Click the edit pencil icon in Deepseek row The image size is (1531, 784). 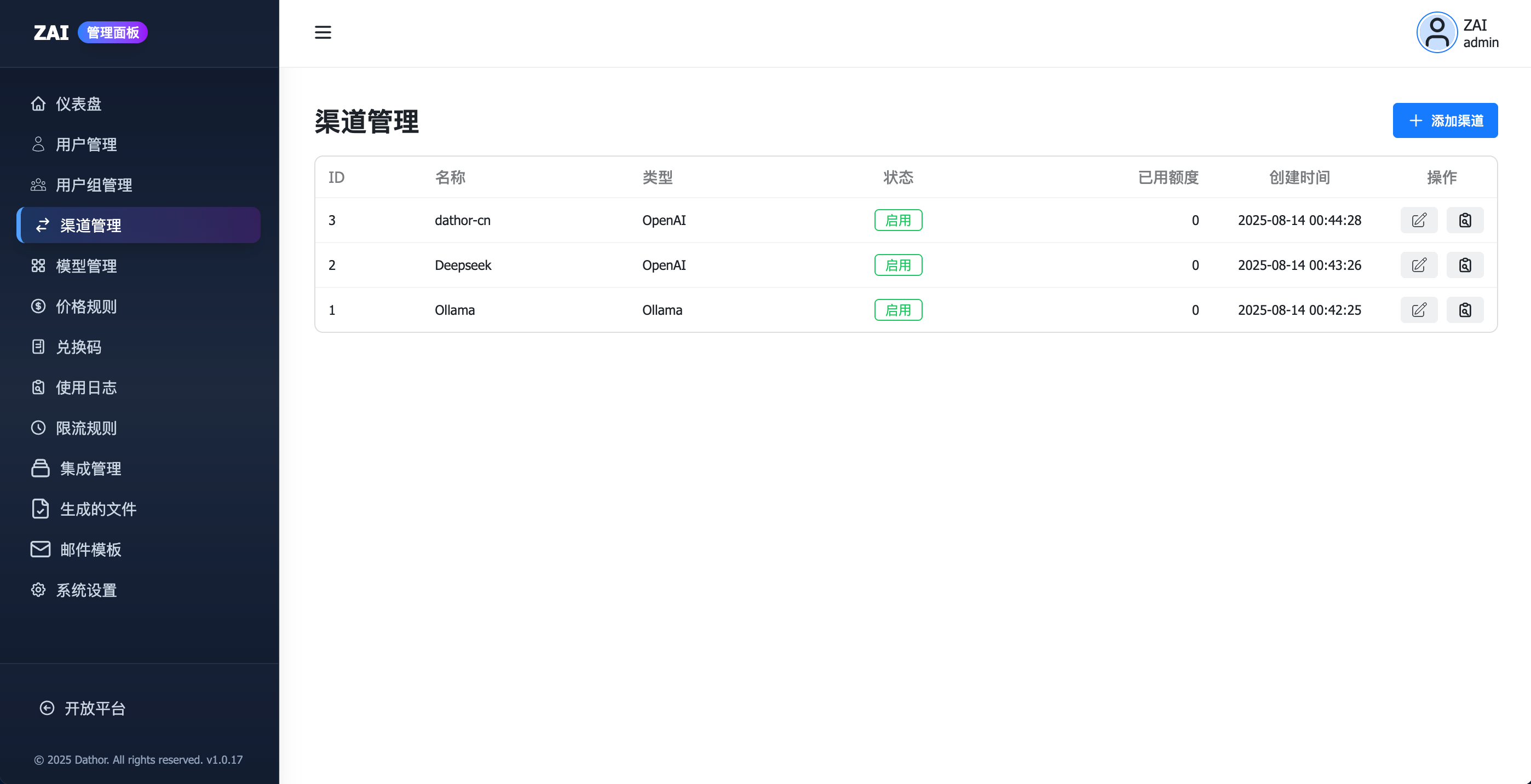(1419, 265)
